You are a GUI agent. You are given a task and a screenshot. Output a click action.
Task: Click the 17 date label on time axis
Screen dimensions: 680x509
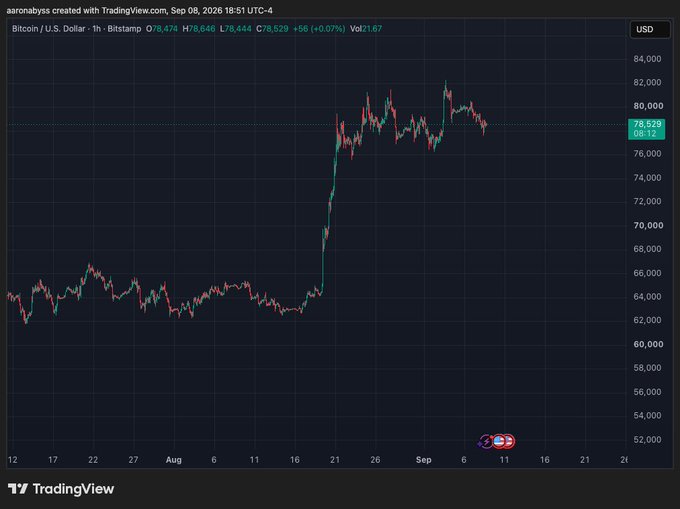(52, 460)
